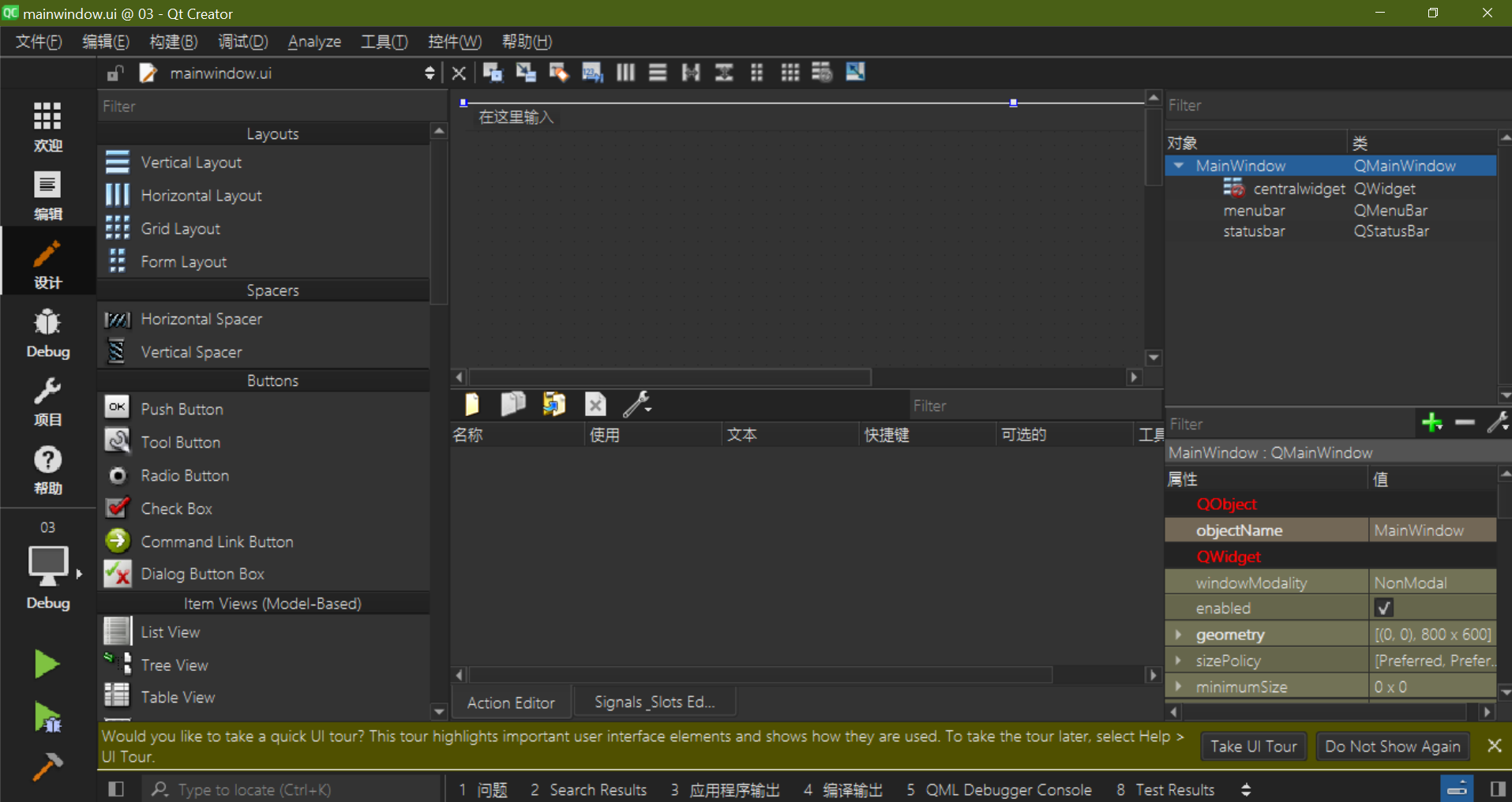1512x802 pixels.
Task: Close the mainwindow.ui document
Action: click(x=459, y=73)
